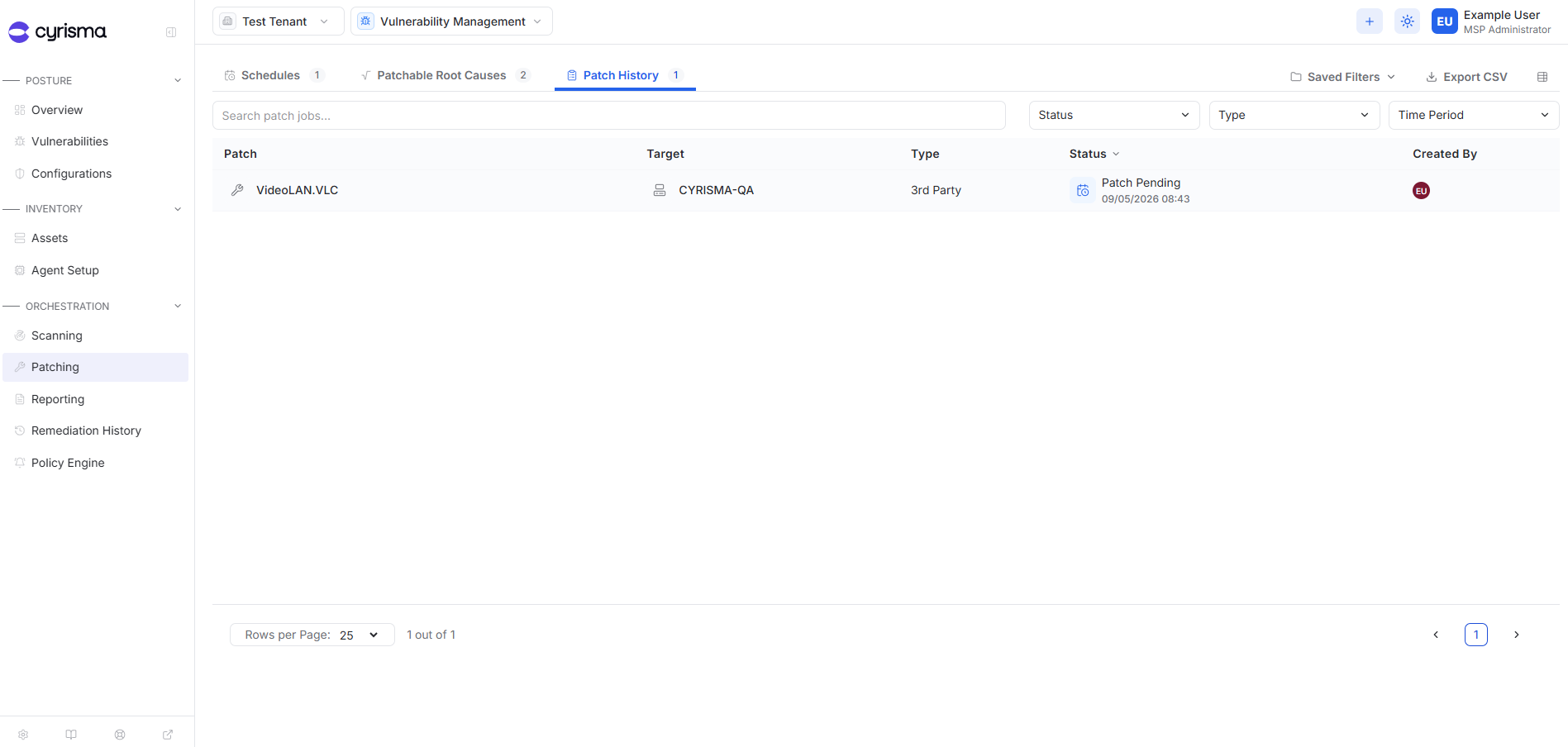Viewport: 1568px width, 747px height.
Task: Click the wrench icon beside VideoLAN.VLC
Action: [x=237, y=190]
